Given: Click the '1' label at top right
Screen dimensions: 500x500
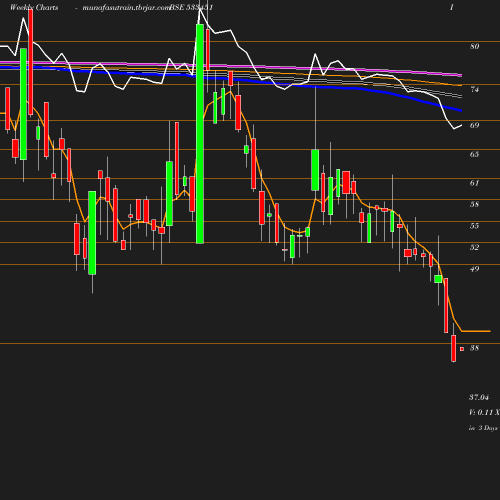Looking at the screenshot, I should click(x=452, y=8).
